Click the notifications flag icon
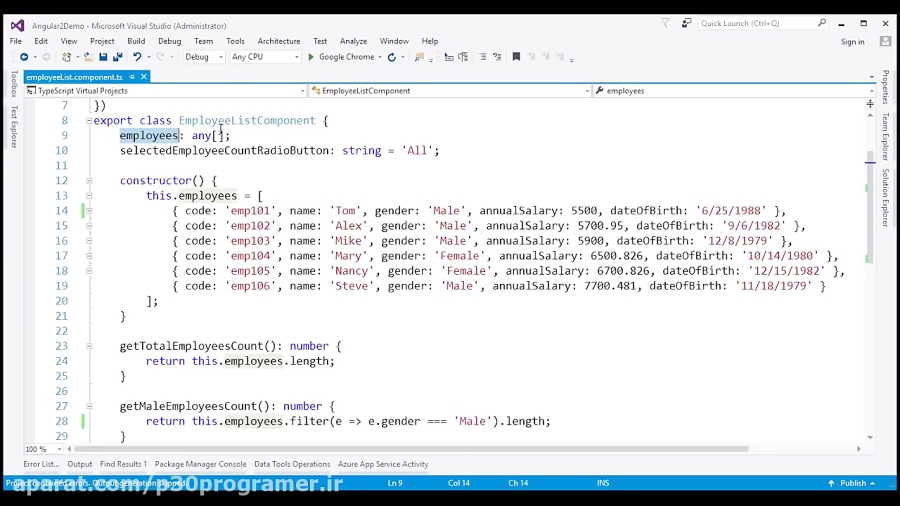The height and width of the screenshot is (506, 900). point(665,23)
